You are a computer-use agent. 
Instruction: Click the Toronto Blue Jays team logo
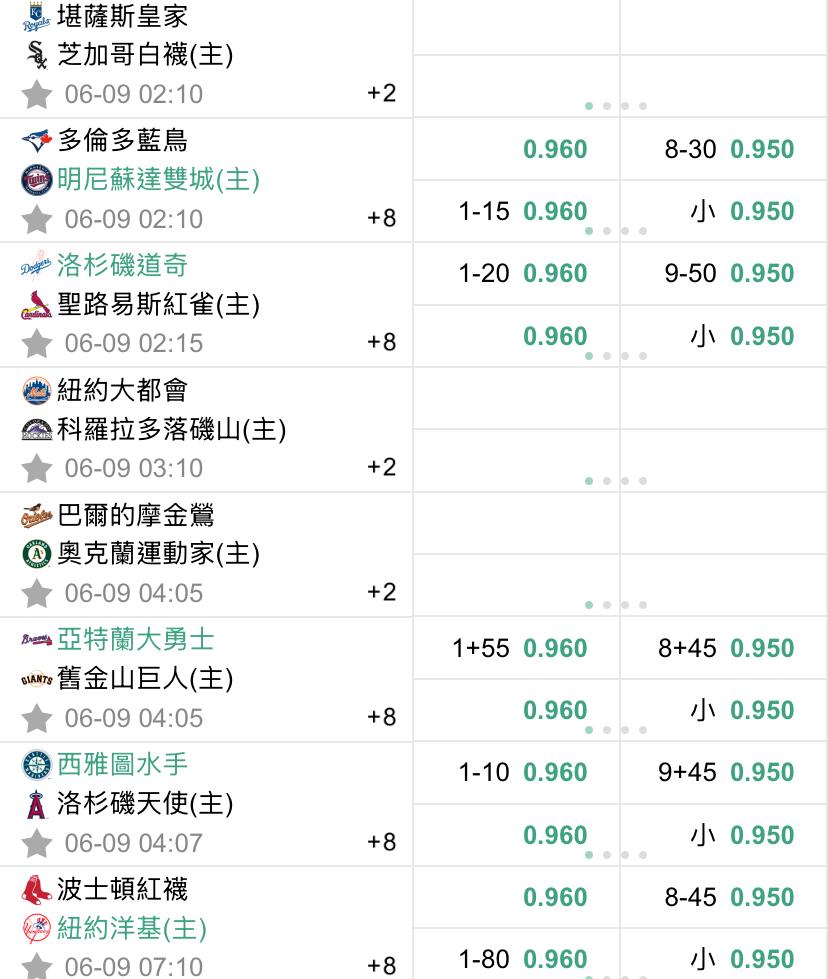pyautogui.click(x=36, y=140)
